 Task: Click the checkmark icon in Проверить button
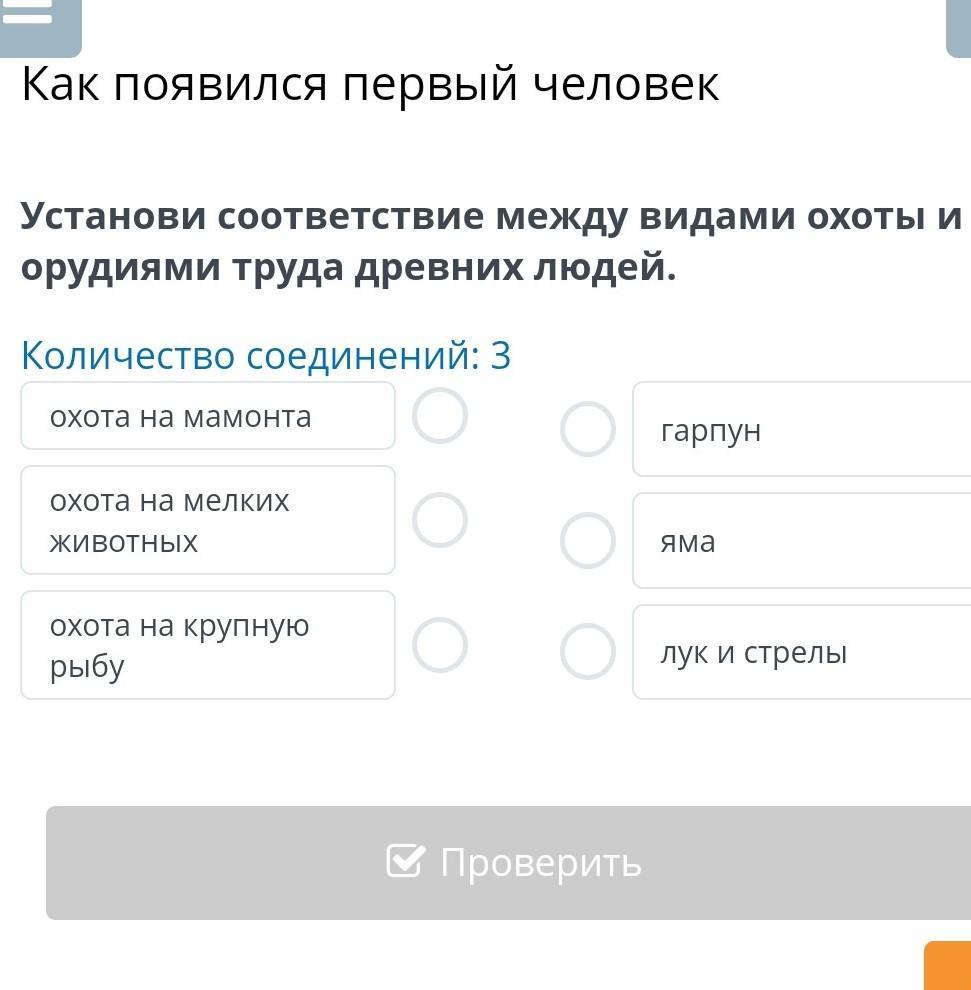click(x=405, y=861)
